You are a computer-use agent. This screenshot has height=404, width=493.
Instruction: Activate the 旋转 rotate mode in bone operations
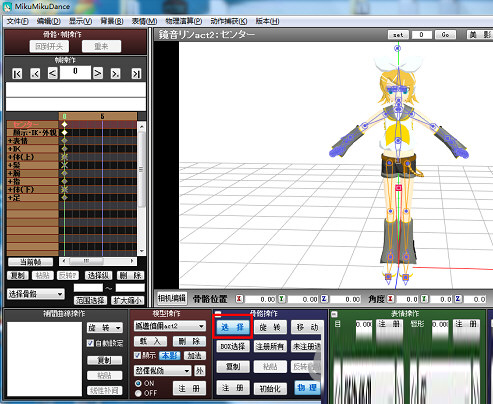(270, 327)
